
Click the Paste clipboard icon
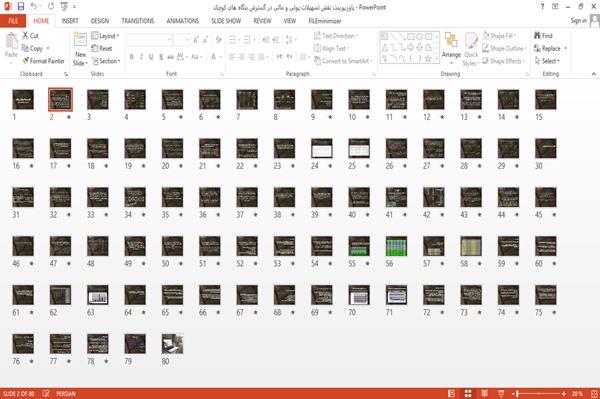coord(11,41)
